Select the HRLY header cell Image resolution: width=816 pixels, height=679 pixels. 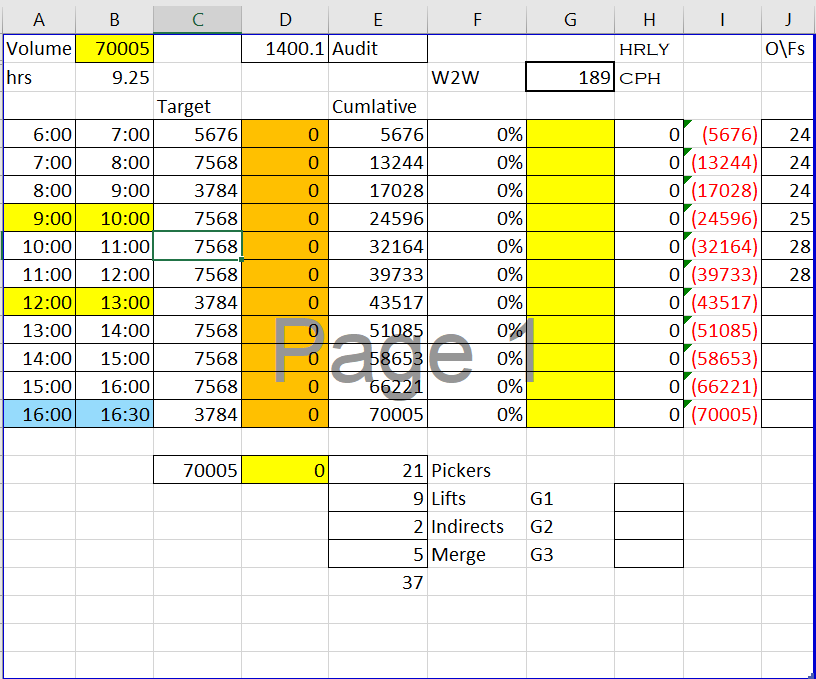point(649,49)
